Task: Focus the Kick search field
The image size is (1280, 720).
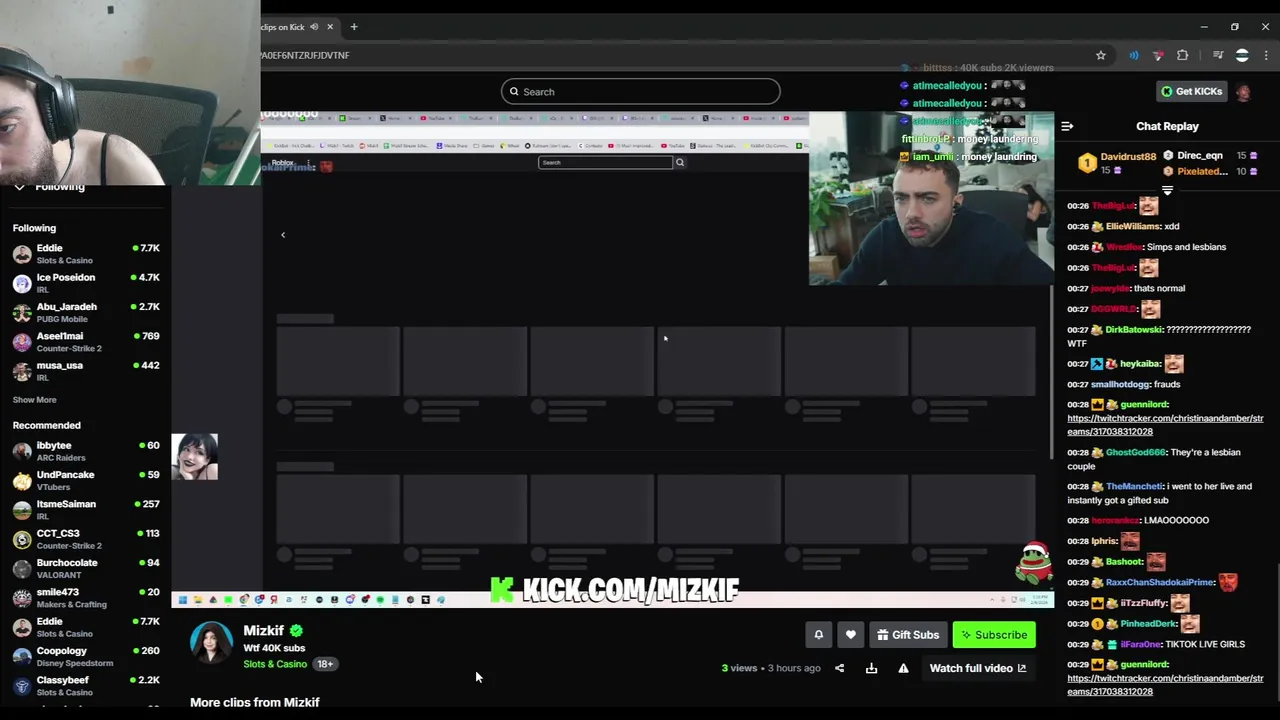Action: (x=640, y=91)
